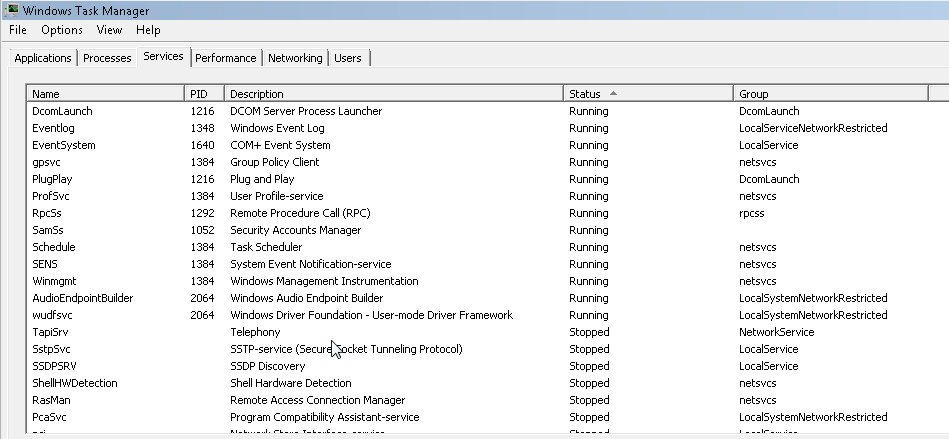This screenshot has width=949, height=439.
Task: Open the File menu
Action: [18, 30]
